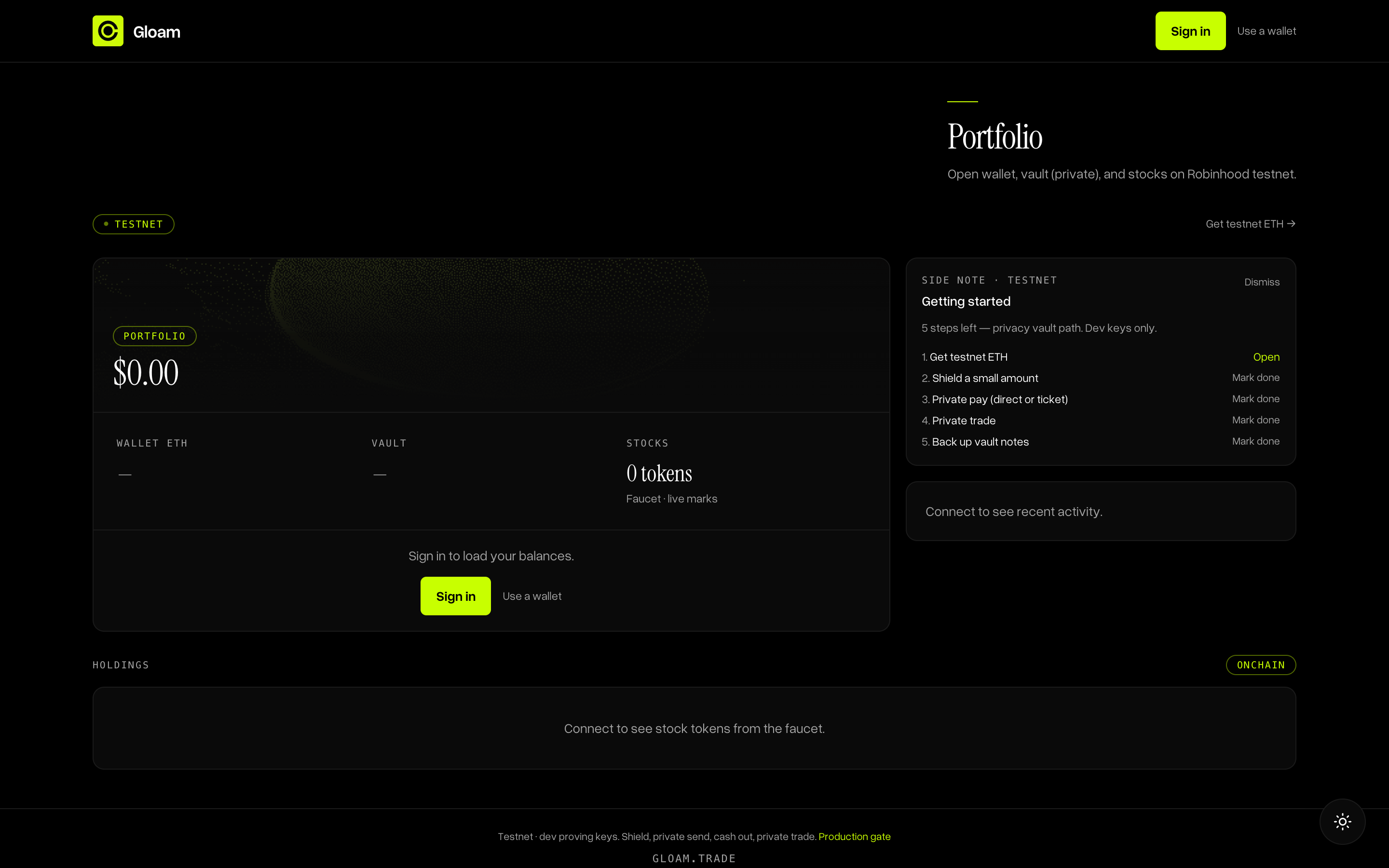Open step 1 Get testnet ETH
1389x868 pixels.
(x=1266, y=357)
